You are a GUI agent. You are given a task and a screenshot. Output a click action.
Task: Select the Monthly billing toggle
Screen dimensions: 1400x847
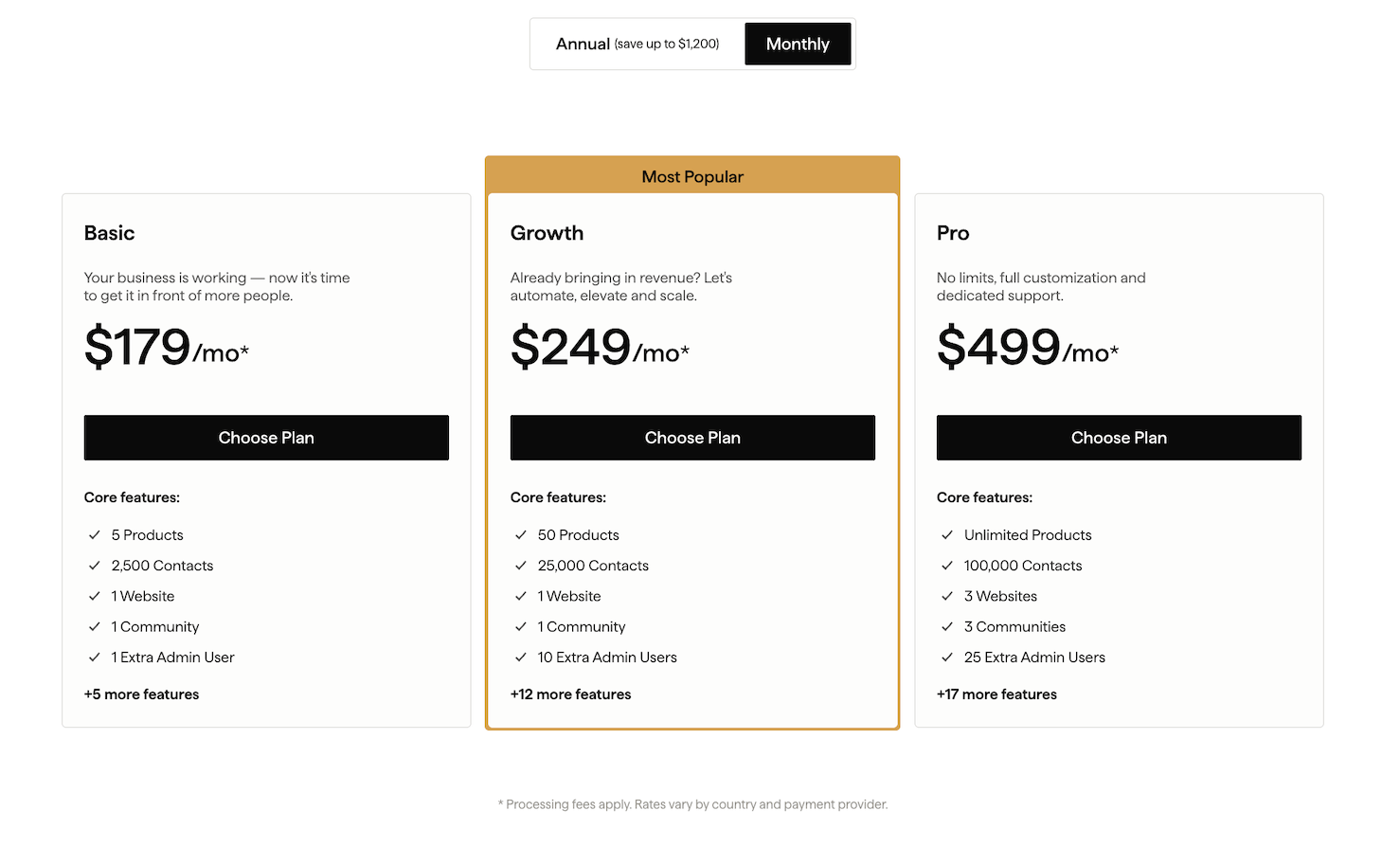(x=798, y=44)
